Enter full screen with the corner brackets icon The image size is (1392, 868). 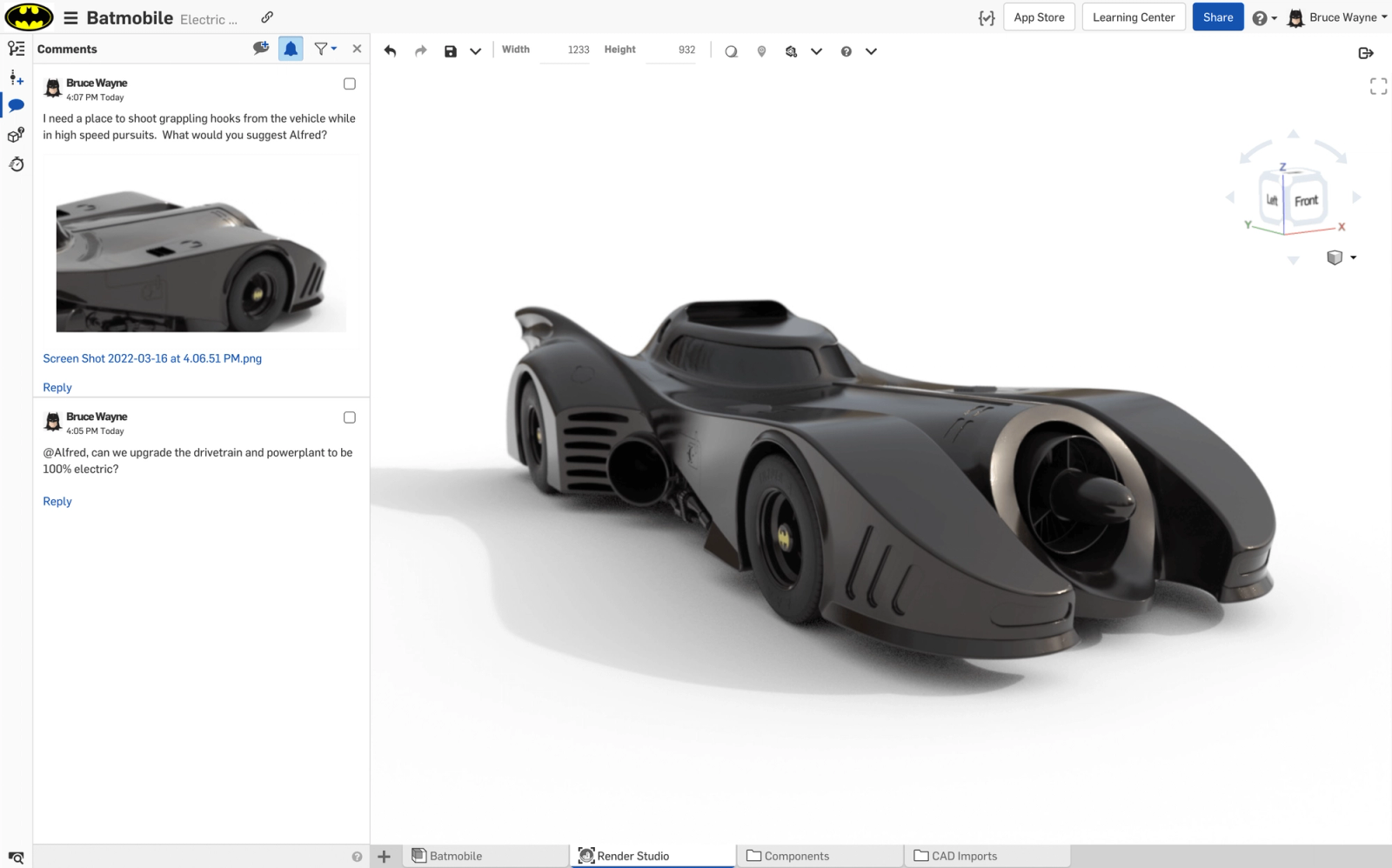click(x=1378, y=86)
